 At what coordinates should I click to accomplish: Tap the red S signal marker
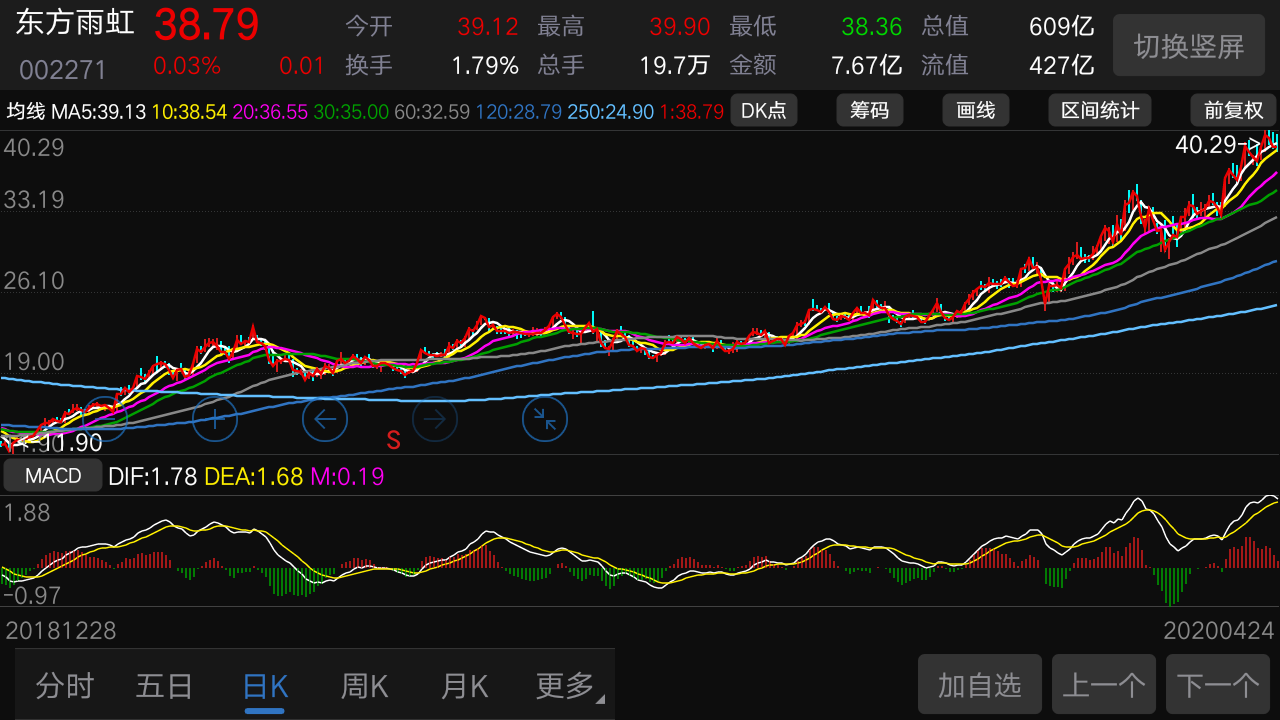click(393, 440)
